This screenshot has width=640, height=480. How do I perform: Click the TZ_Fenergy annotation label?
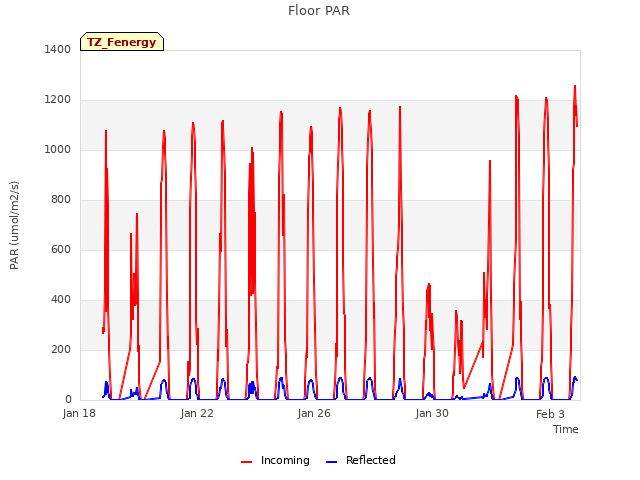tap(122, 42)
